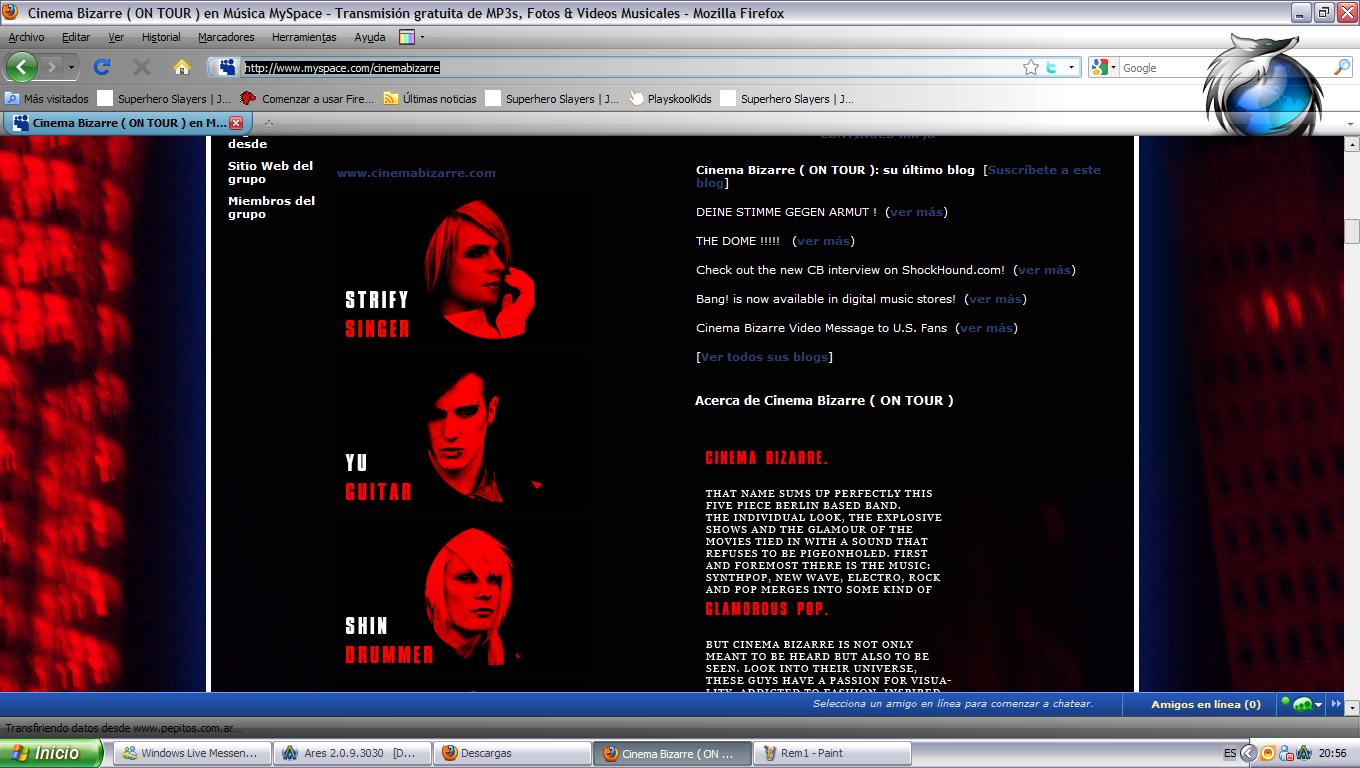The image size is (1360, 768).
Task: Click the ES language indicator in the tray
Action: pos(1229,753)
